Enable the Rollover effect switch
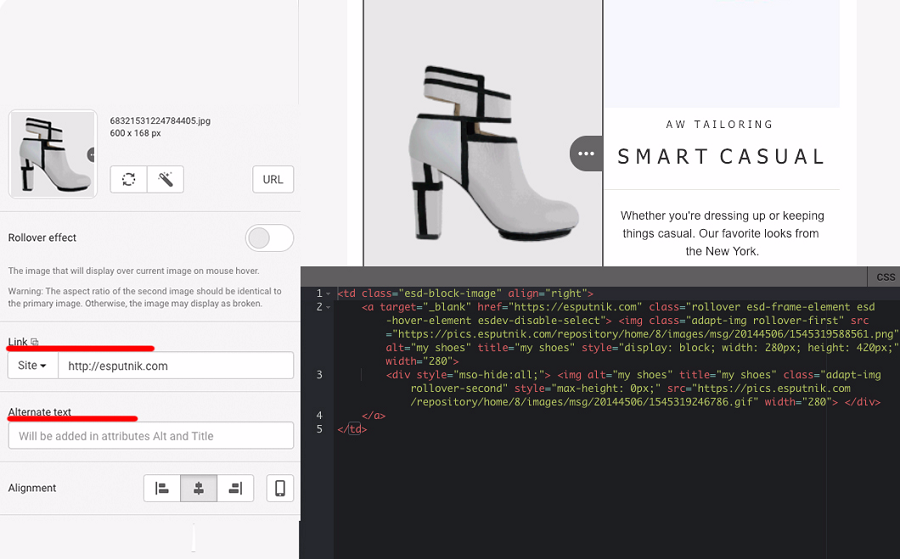Viewport: 900px width, 559px height. click(x=269, y=238)
